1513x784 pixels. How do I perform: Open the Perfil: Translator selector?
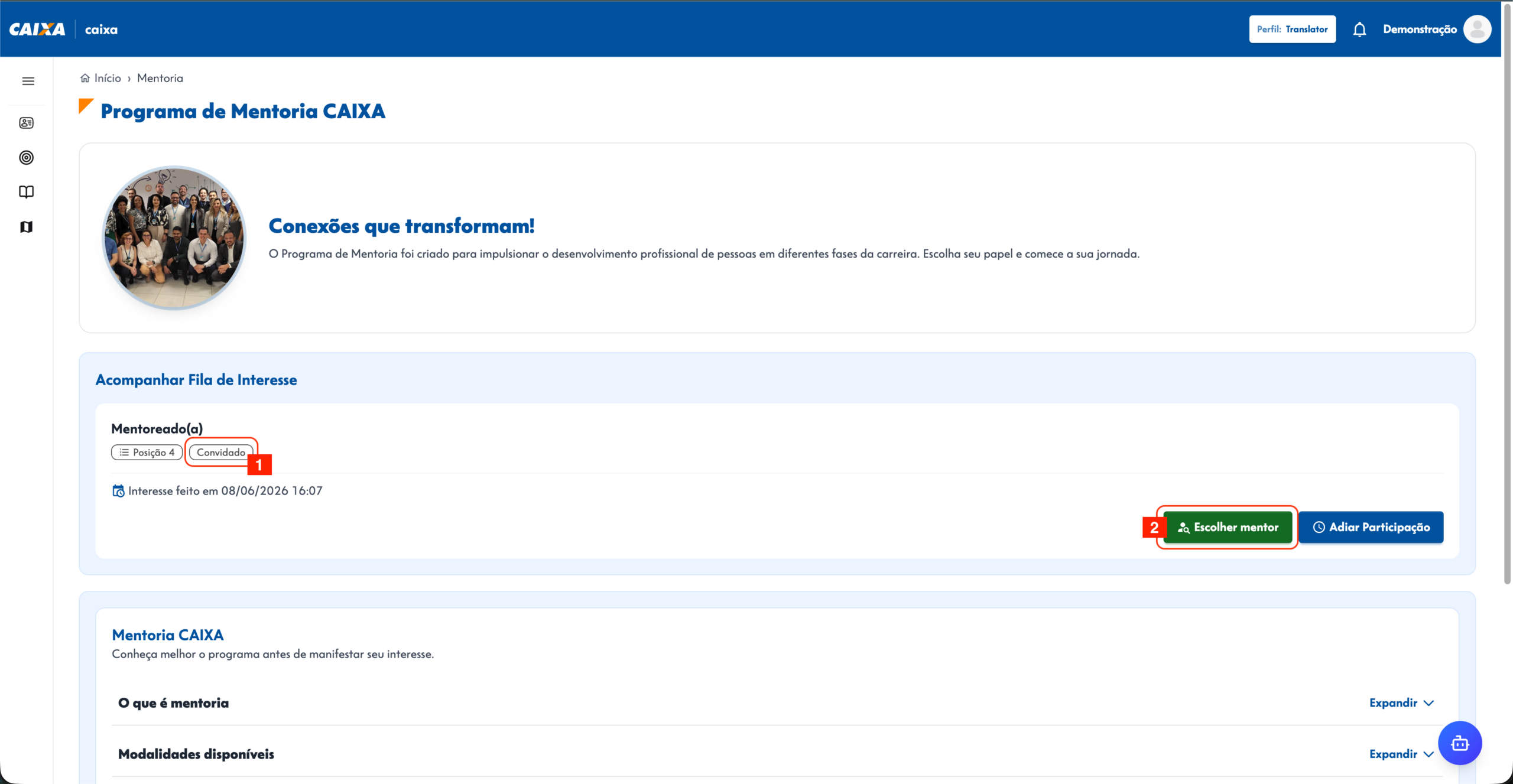point(1292,29)
